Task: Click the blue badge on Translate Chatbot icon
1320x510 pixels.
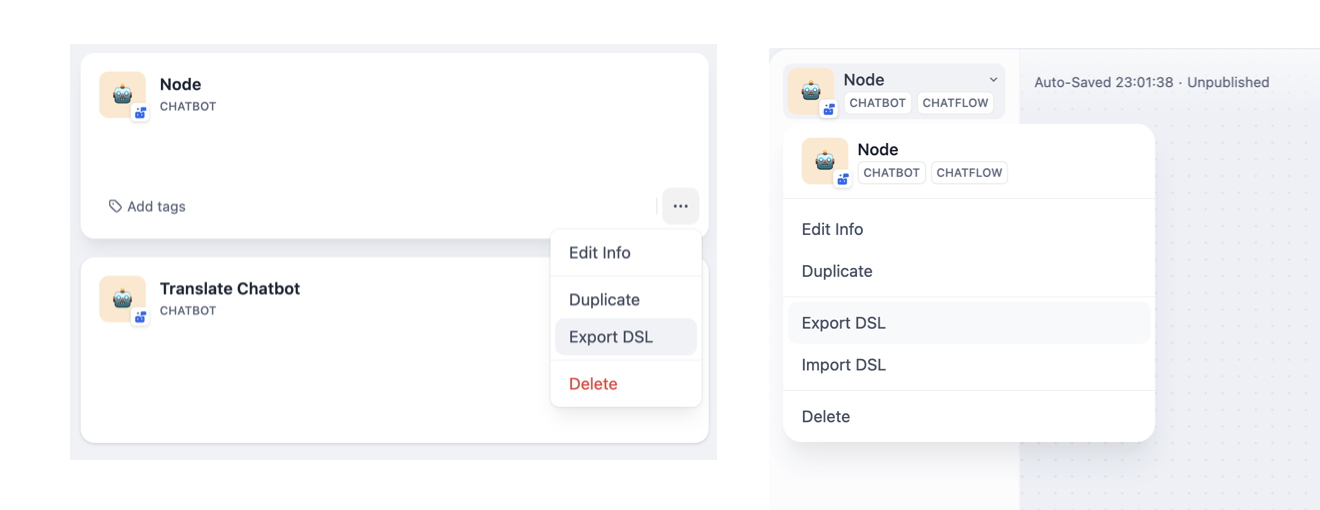Action: tap(140, 317)
